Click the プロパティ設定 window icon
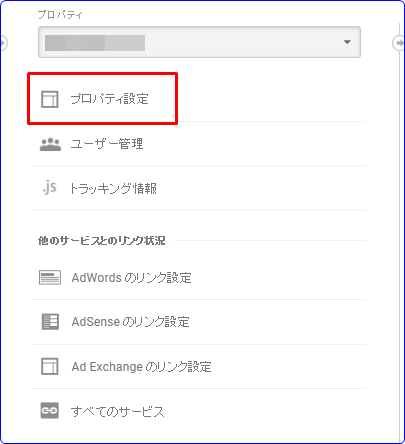The image size is (405, 444). [50, 99]
